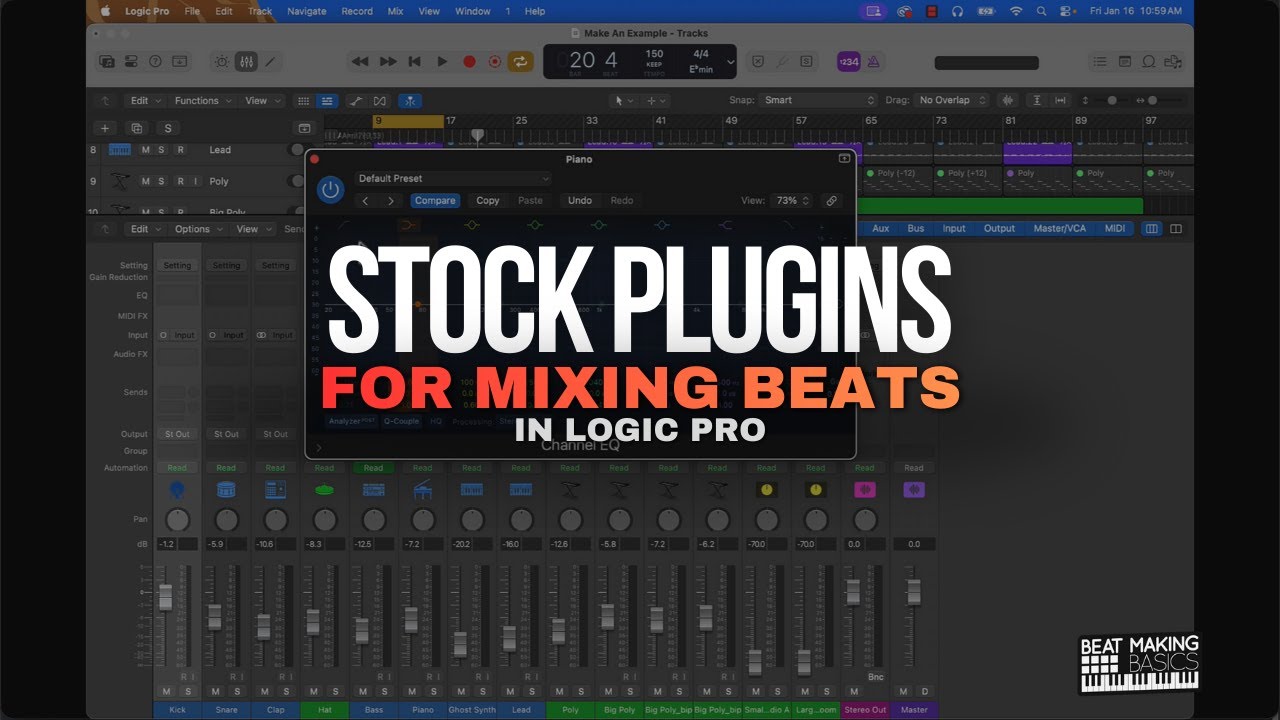Open the Track menu in menu bar
This screenshot has height=720, width=1280.
tap(260, 11)
